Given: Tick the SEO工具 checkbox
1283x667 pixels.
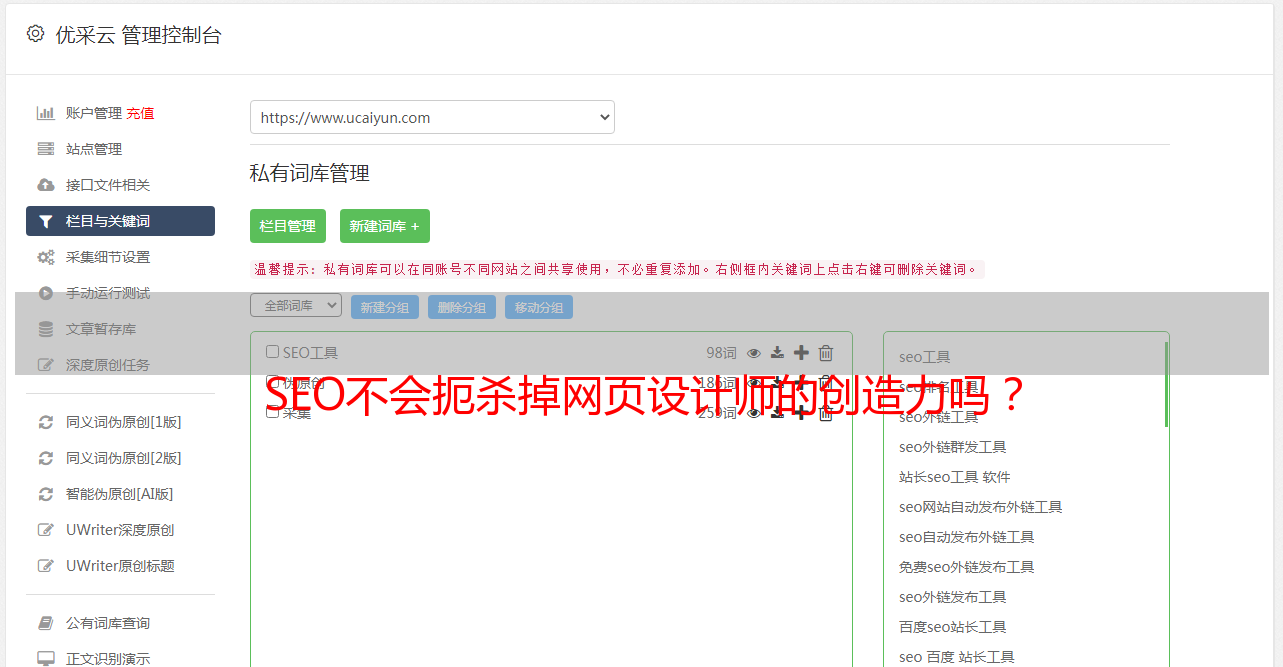Looking at the screenshot, I should [x=272, y=352].
